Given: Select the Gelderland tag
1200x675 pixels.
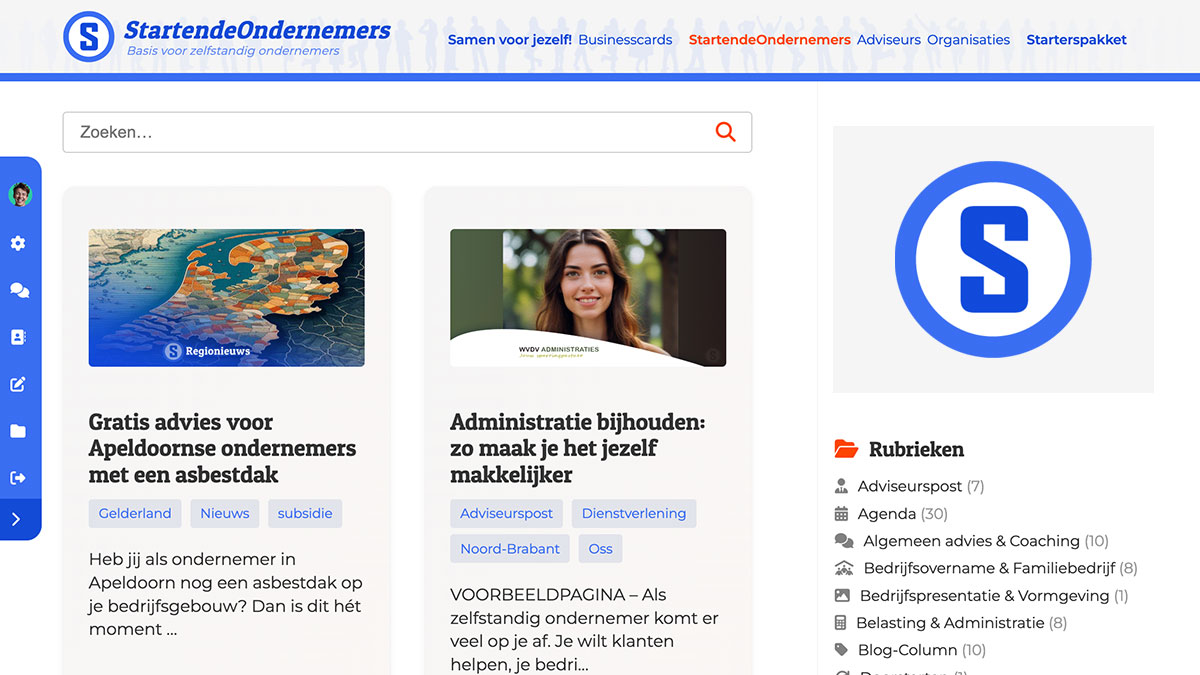Looking at the screenshot, I should tap(135, 513).
